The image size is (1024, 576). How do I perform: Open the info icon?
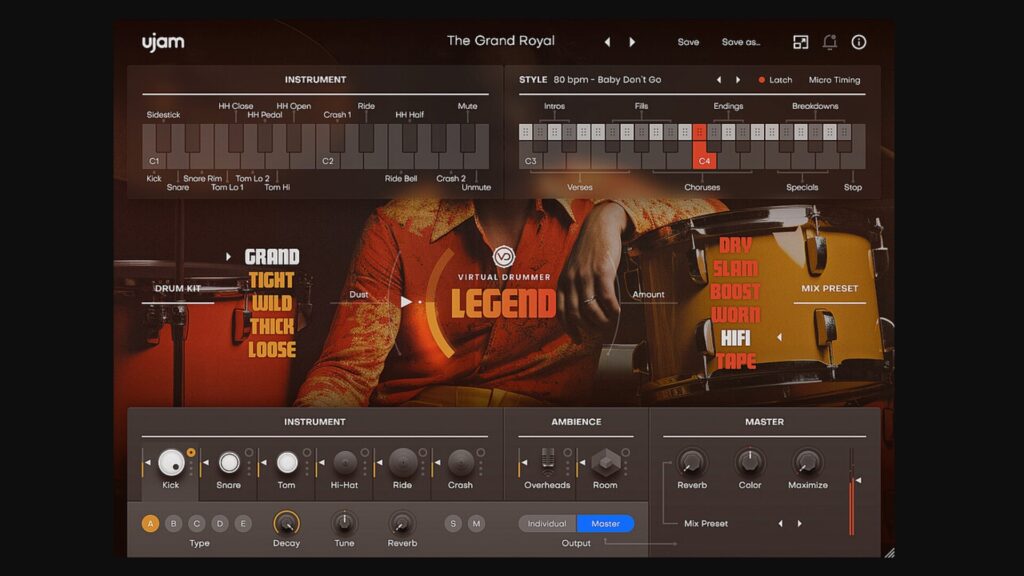pyautogui.click(x=858, y=42)
